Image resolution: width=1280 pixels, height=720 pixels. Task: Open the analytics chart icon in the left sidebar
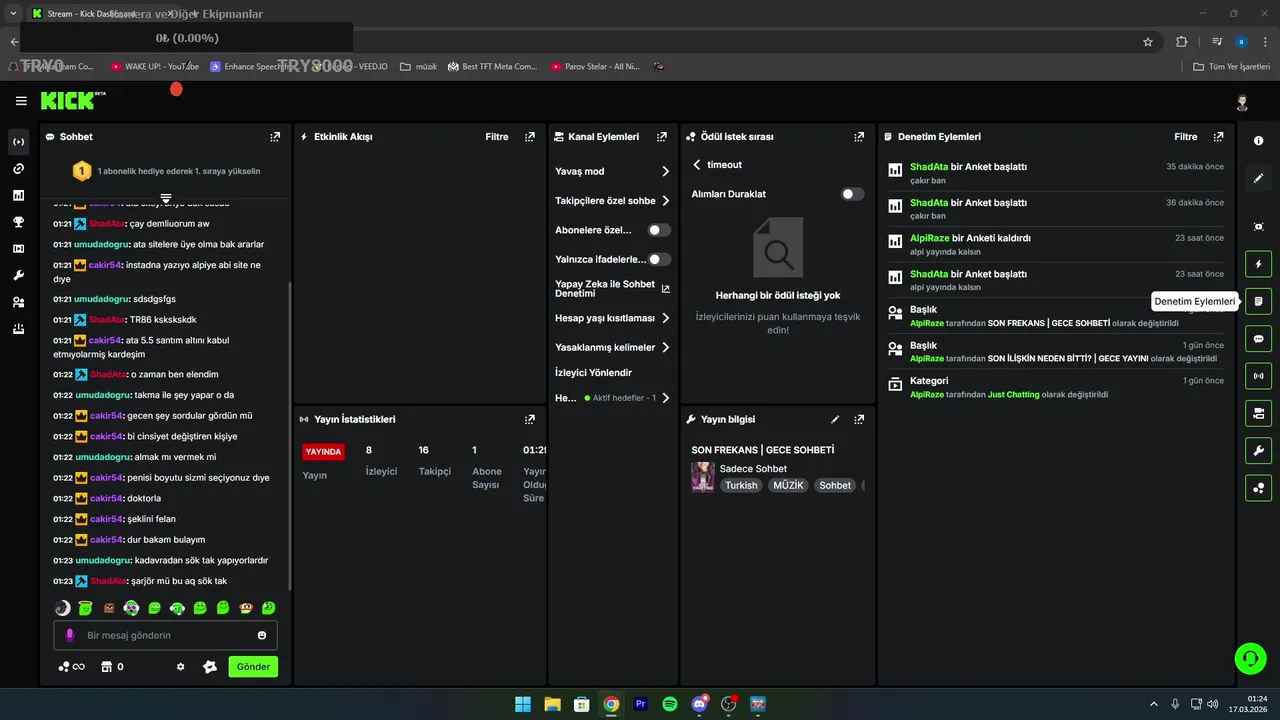pyautogui.click(x=18, y=195)
